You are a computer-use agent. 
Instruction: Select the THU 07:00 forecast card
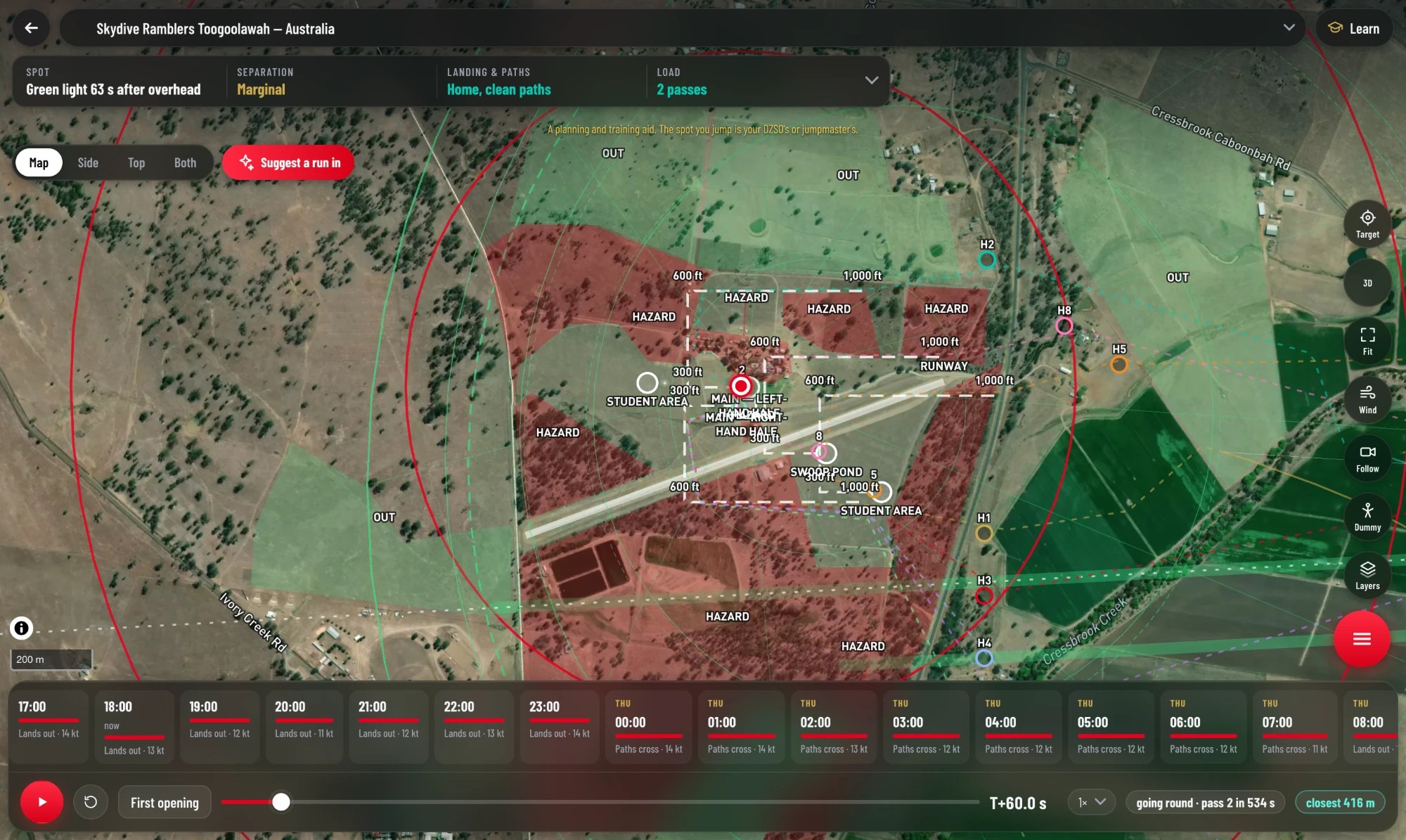click(x=1296, y=726)
